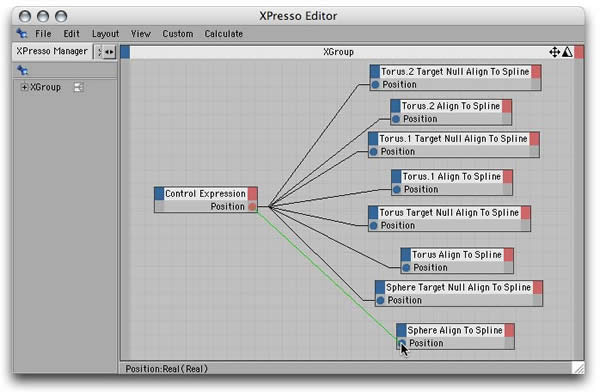Close the XPresso Editor window
This screenshot has height=392, width=600.
tap(25, 16)
